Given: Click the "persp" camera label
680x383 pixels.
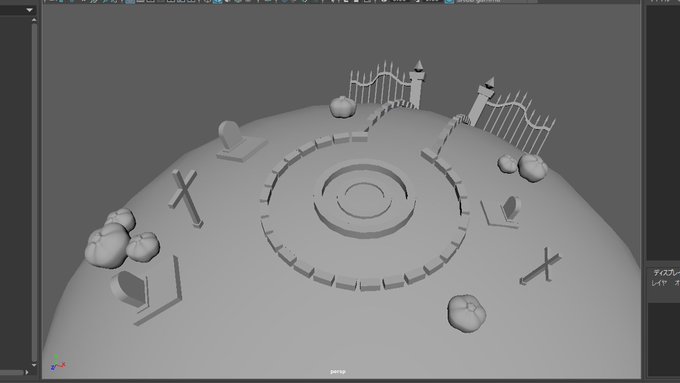Looking at the screenshot, I should 338,372.
